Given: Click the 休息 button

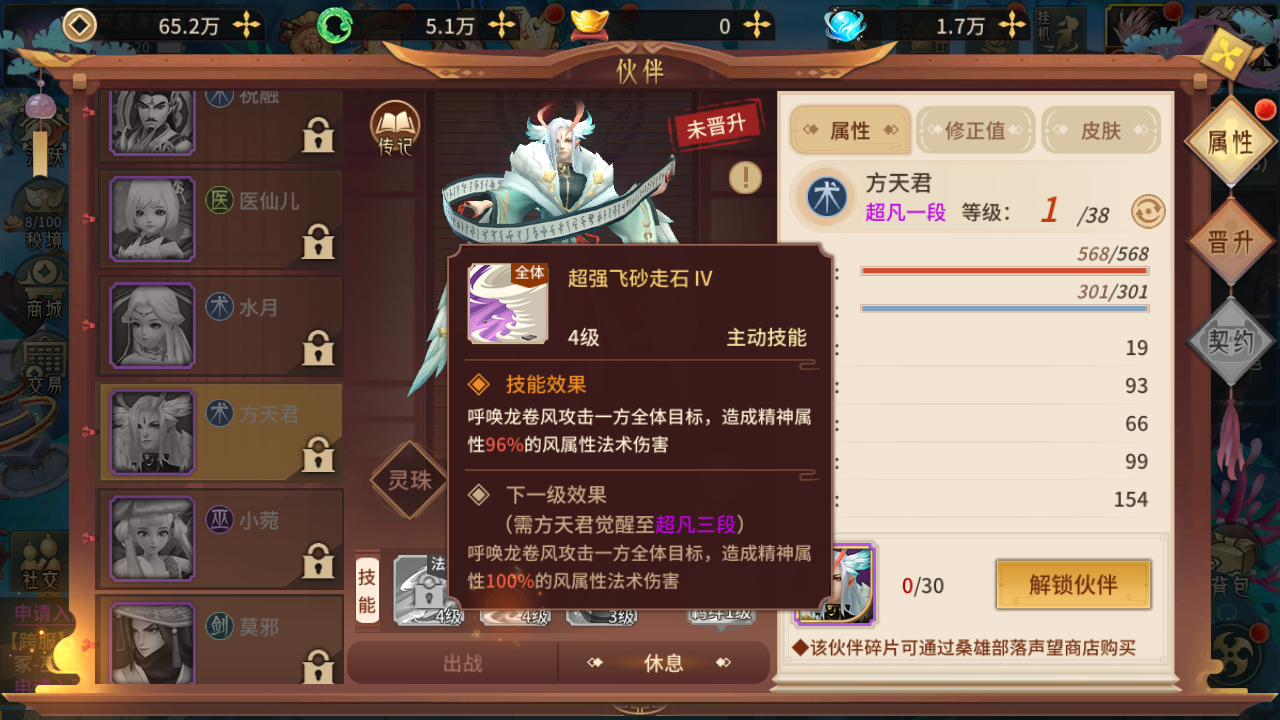Looking at the screenshot, I should click(663, 663).
